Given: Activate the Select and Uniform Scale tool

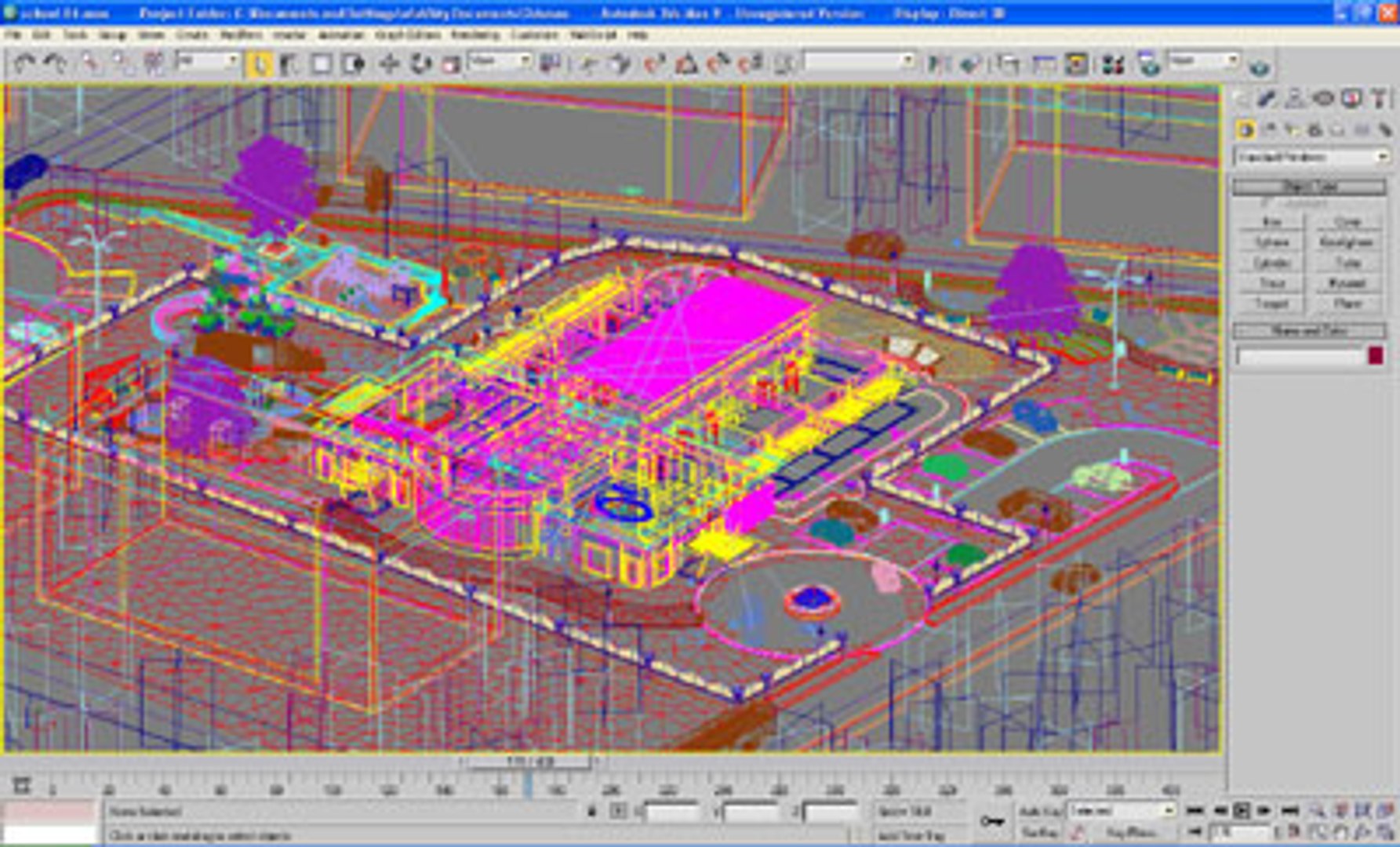Looking at the screenshot, I should coord(450,64).
